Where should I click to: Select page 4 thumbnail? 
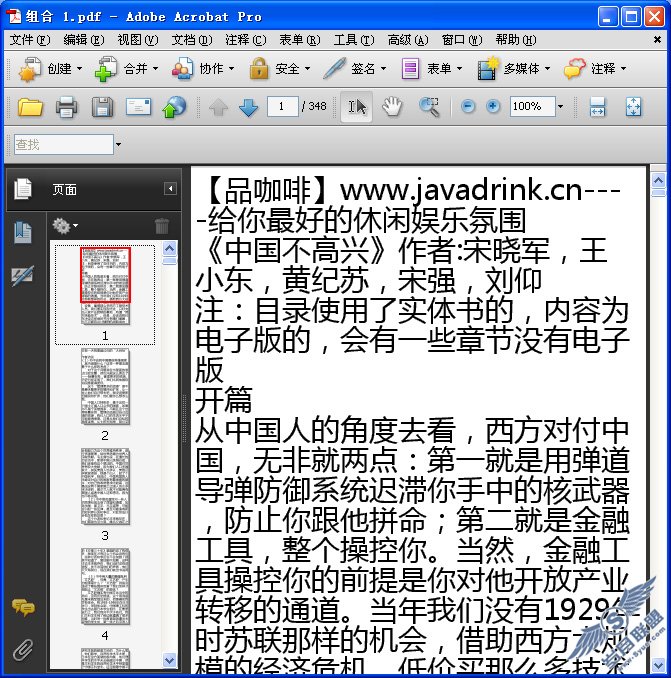tap(105, 586)
